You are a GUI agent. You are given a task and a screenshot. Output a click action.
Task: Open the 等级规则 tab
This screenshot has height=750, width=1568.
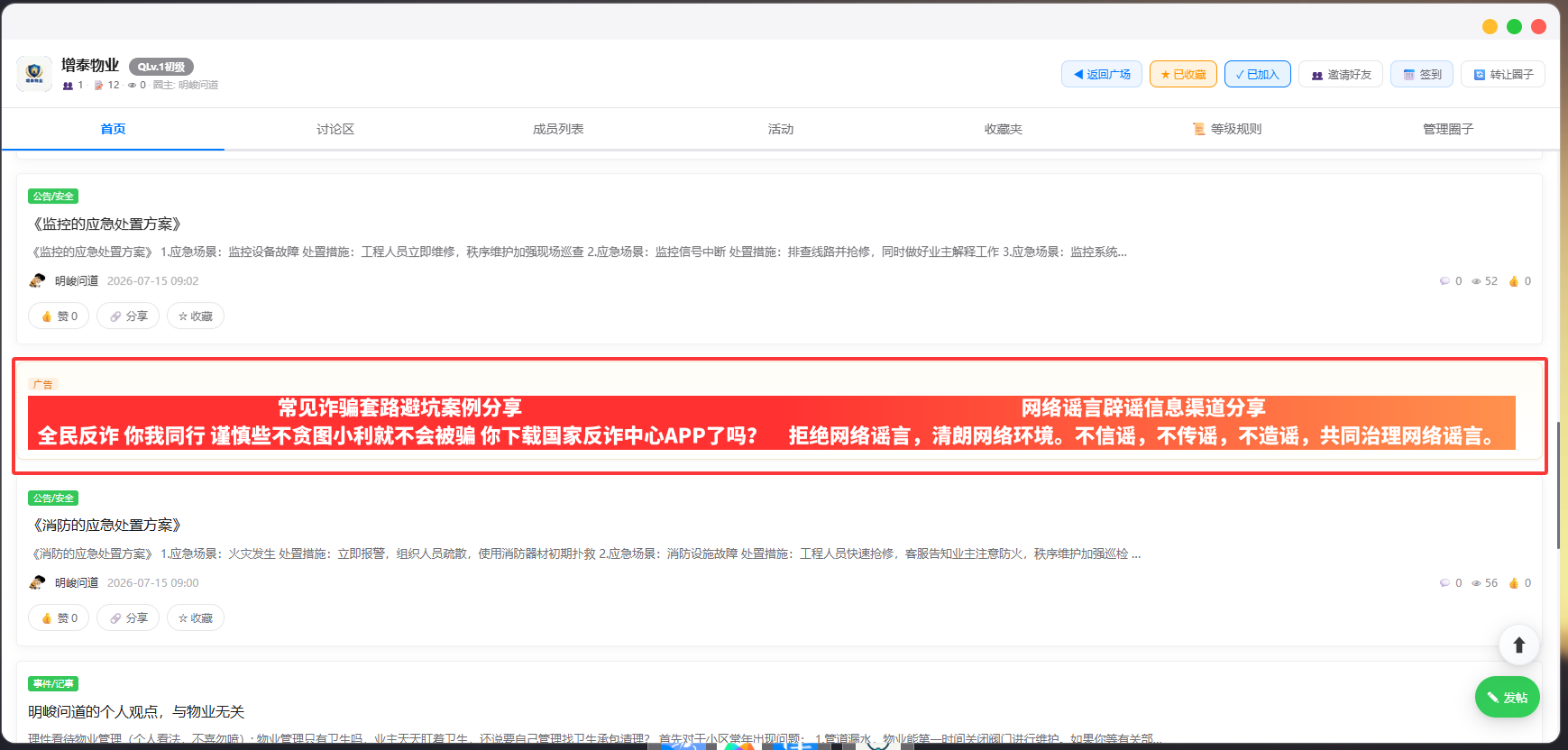[1226, 129]
